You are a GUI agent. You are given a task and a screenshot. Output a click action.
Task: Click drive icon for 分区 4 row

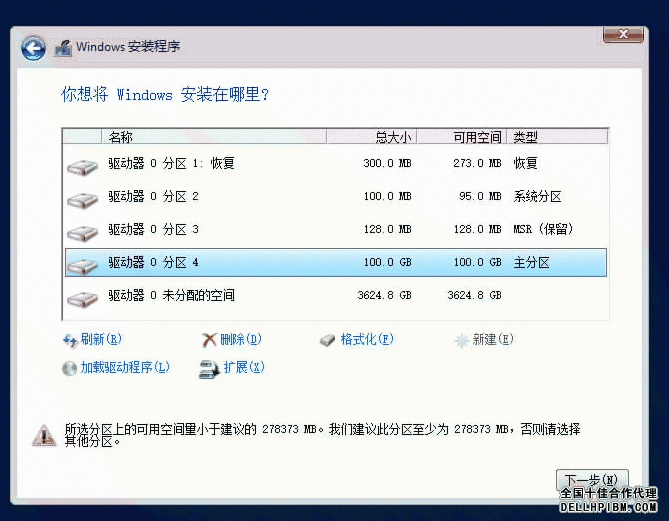coord(83,266)
